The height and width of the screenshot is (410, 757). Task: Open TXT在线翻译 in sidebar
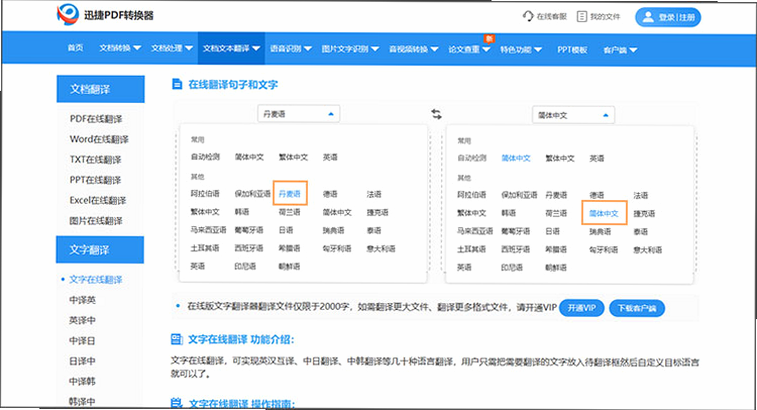(96, 159)
